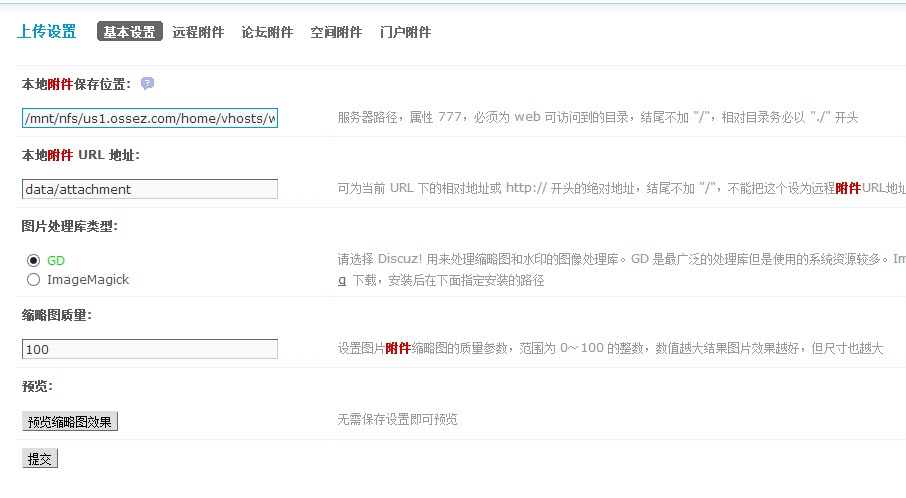Go to the 空间附件 tab

click(x=336, y=32)
